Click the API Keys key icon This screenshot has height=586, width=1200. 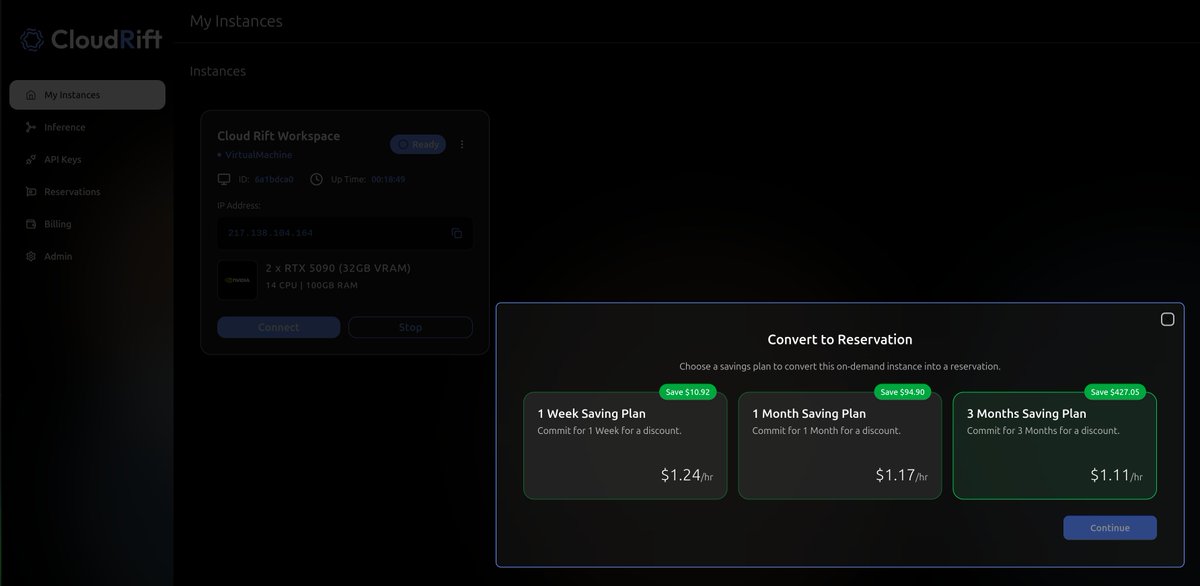(x=30, y=160)
